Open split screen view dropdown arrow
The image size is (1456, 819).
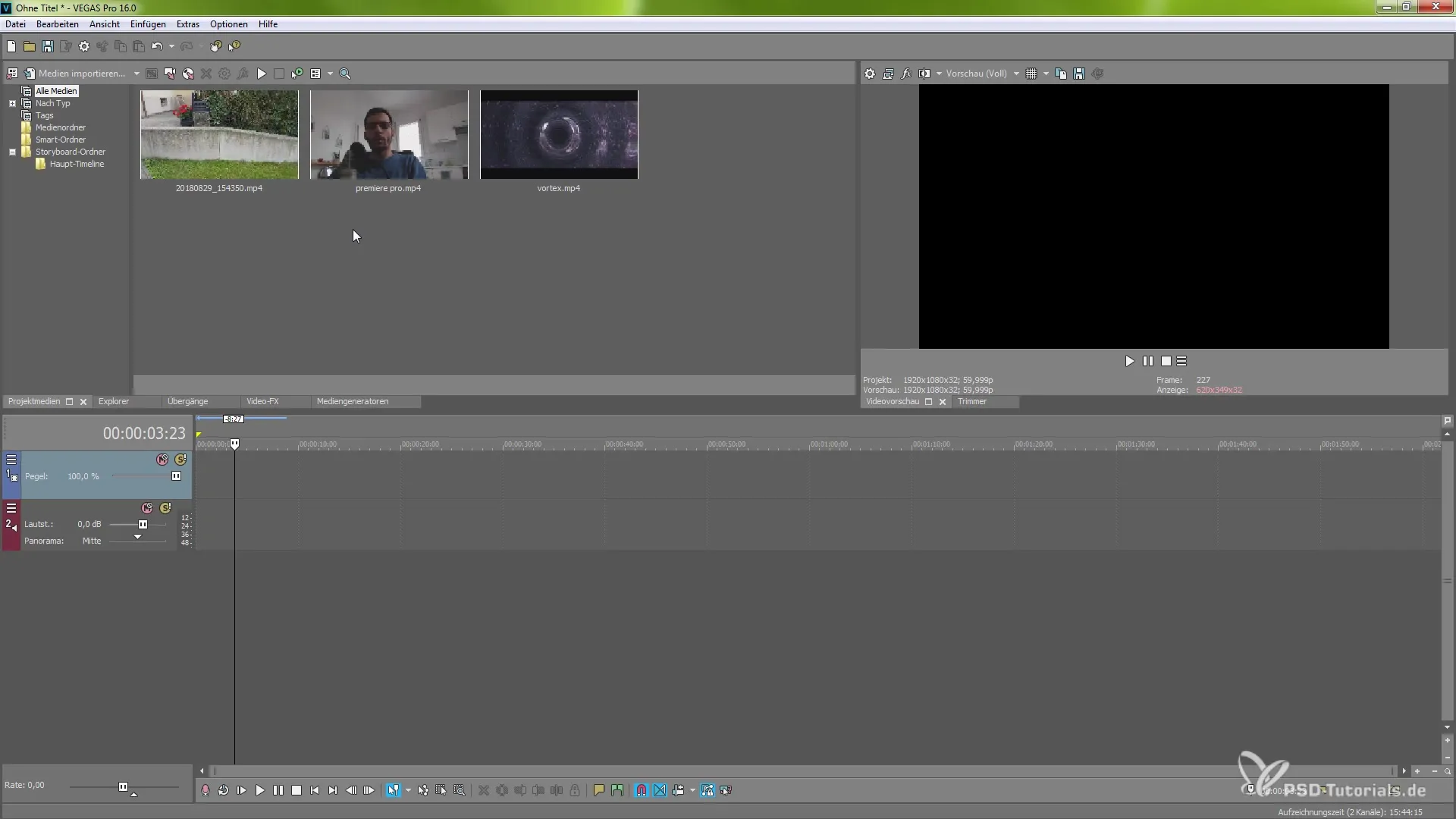tap(939, 74)
